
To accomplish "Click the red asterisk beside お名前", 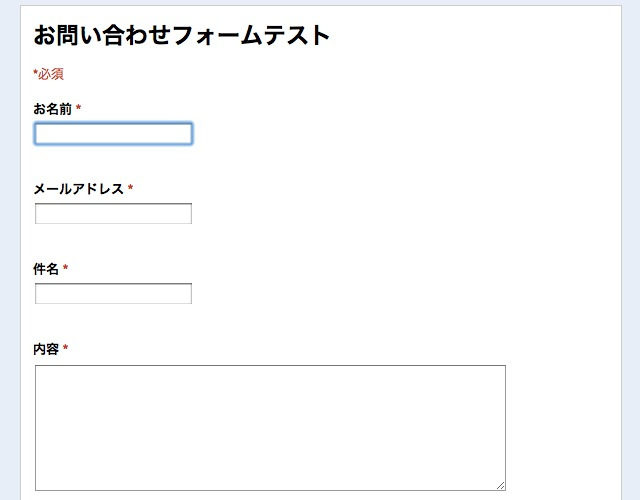I will (x=79, y=108).
